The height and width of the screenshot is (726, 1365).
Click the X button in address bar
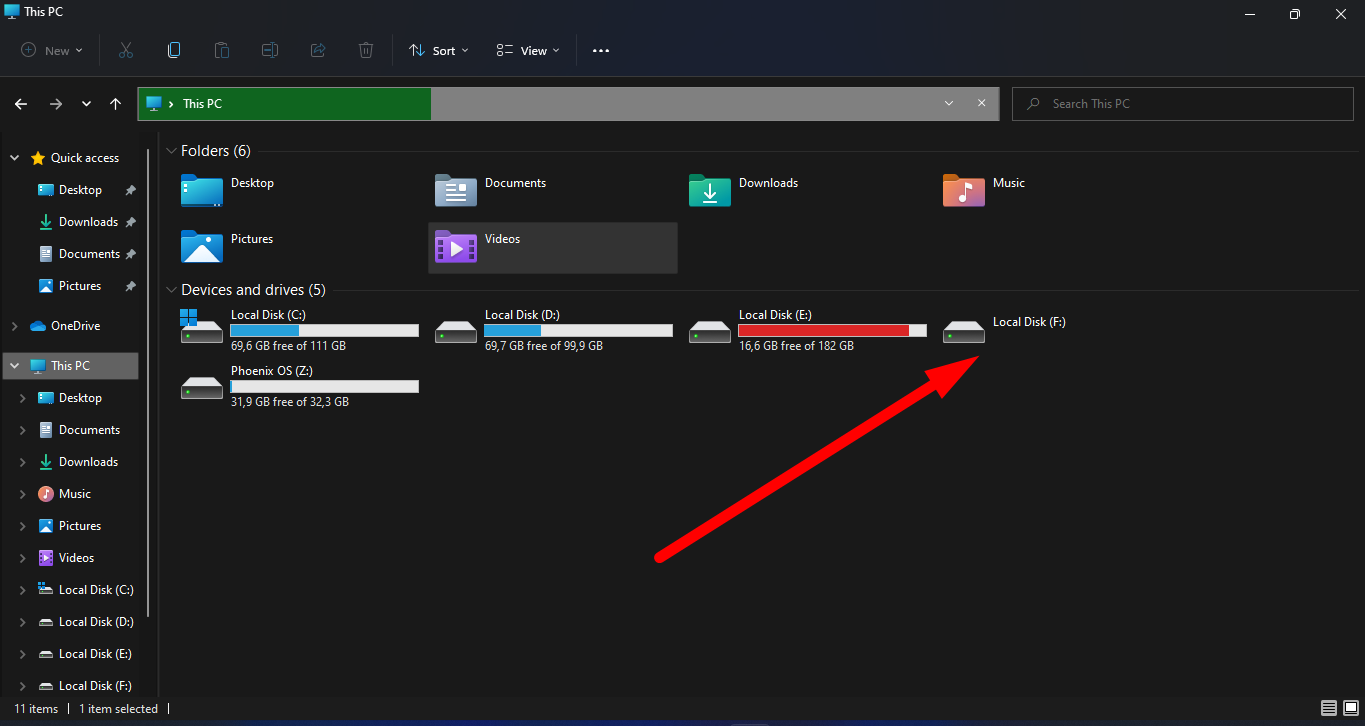pos(982,103)
